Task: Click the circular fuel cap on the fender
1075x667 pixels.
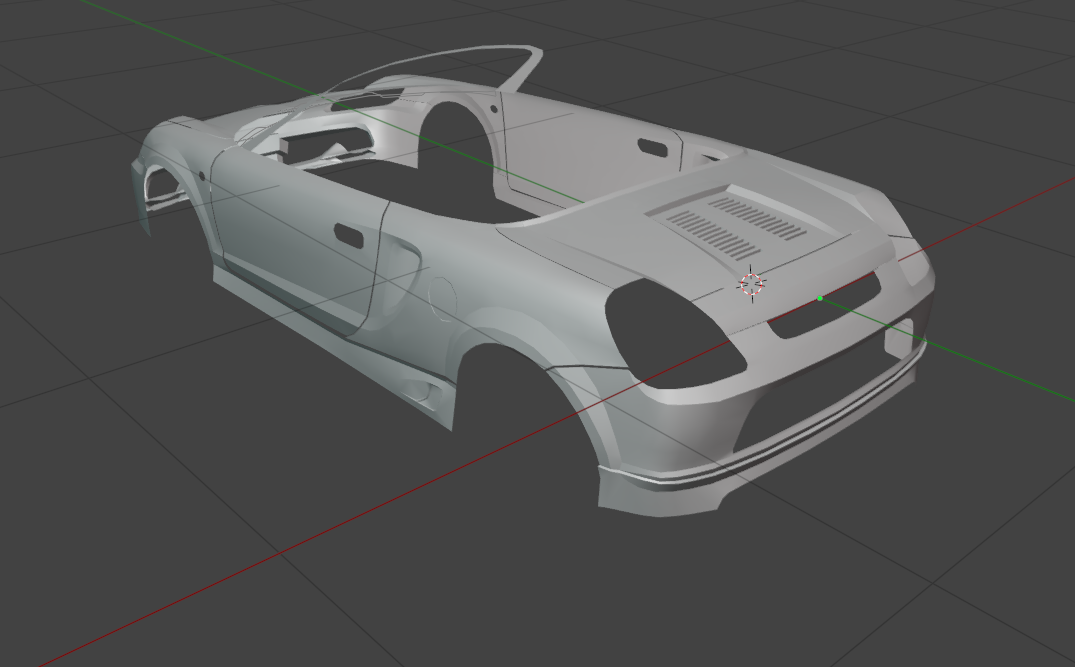Action: click(442, 298)
